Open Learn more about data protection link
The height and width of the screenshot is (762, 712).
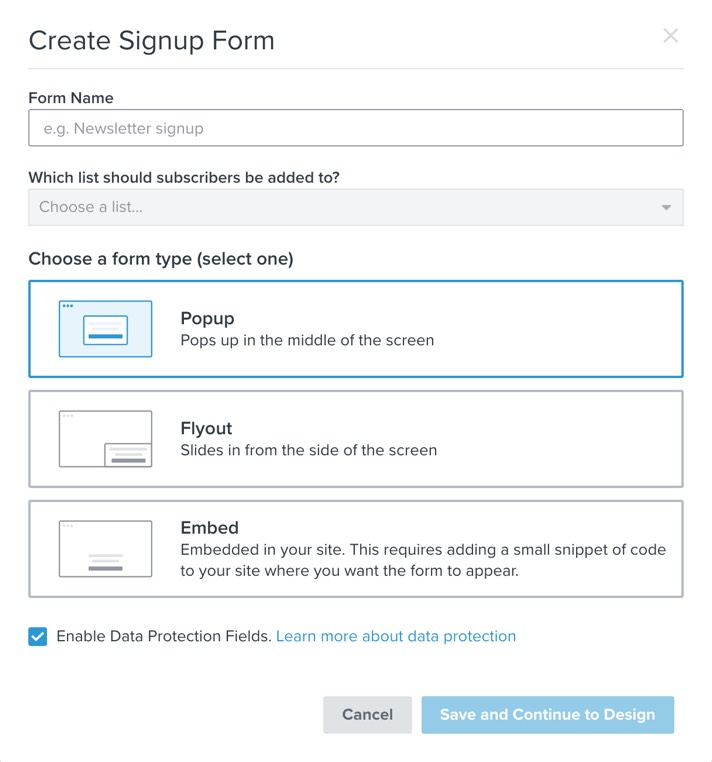[396, 636]
